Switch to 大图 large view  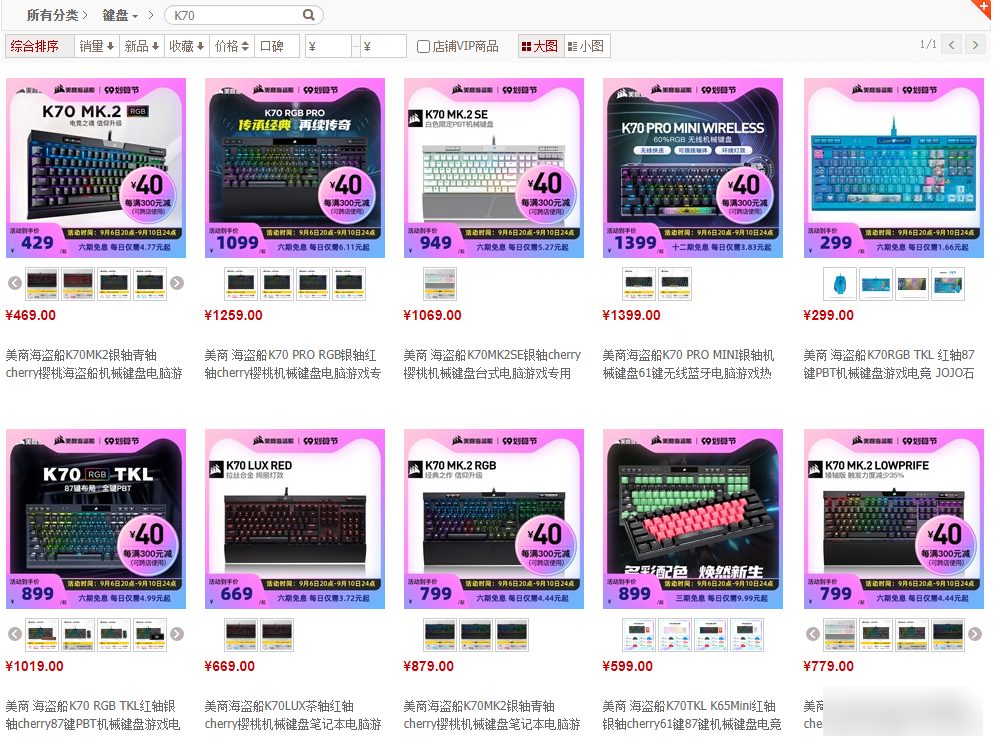click(x=539, y=46)
